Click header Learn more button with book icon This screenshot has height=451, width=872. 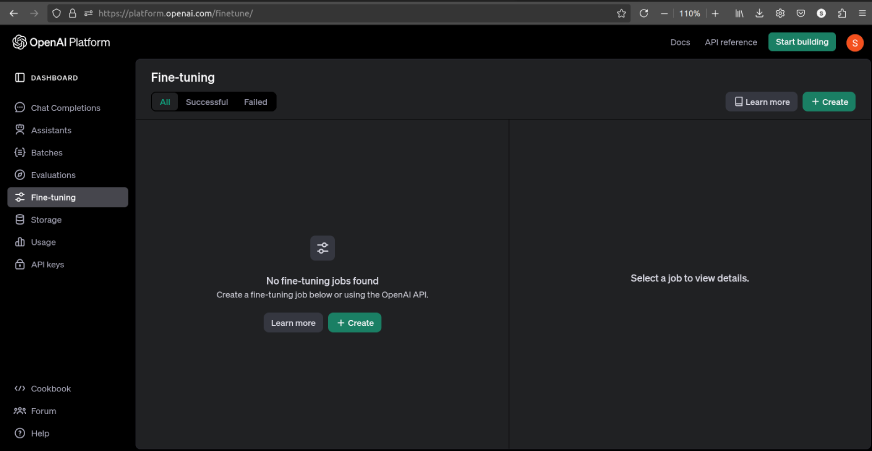761,102
